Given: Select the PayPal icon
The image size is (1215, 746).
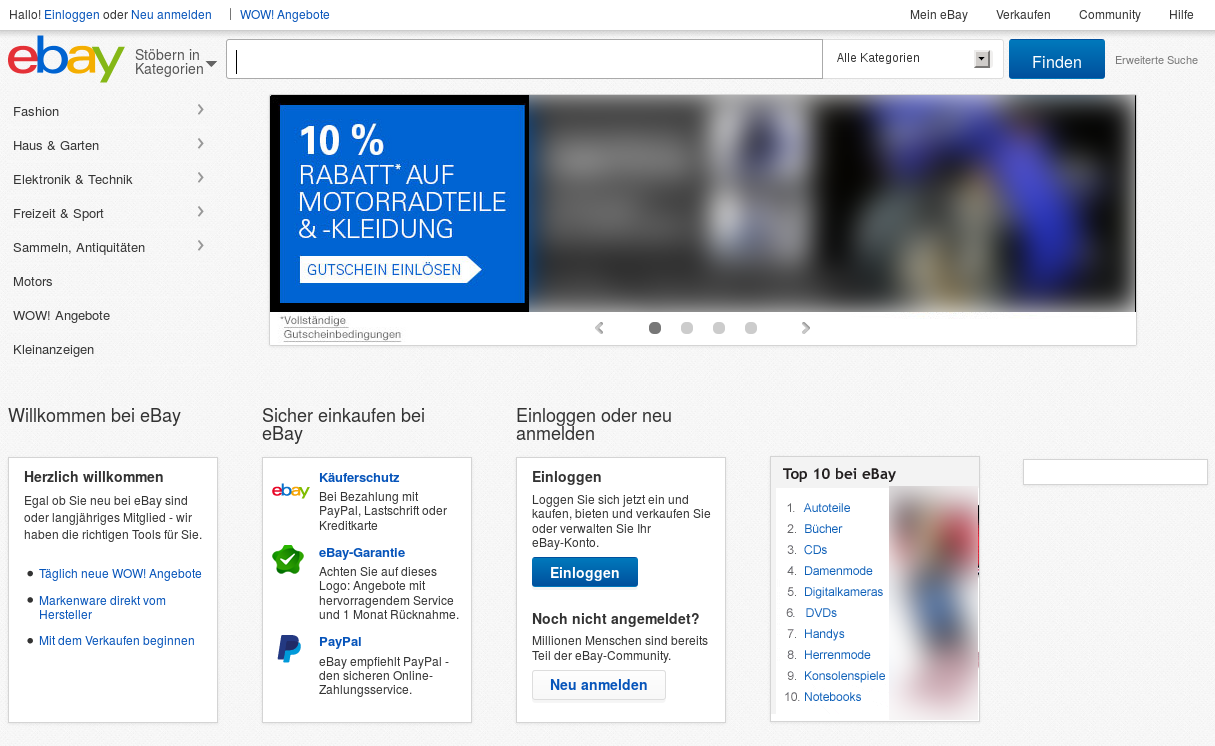Looking at the screenshot, I should pyautogui.click(x=288, y=650).
